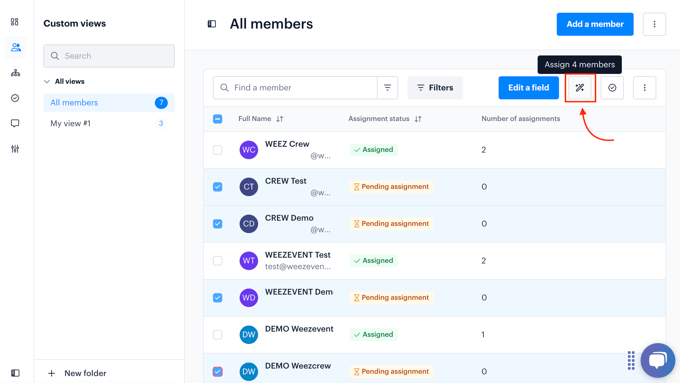Click the All members page title

271,24
